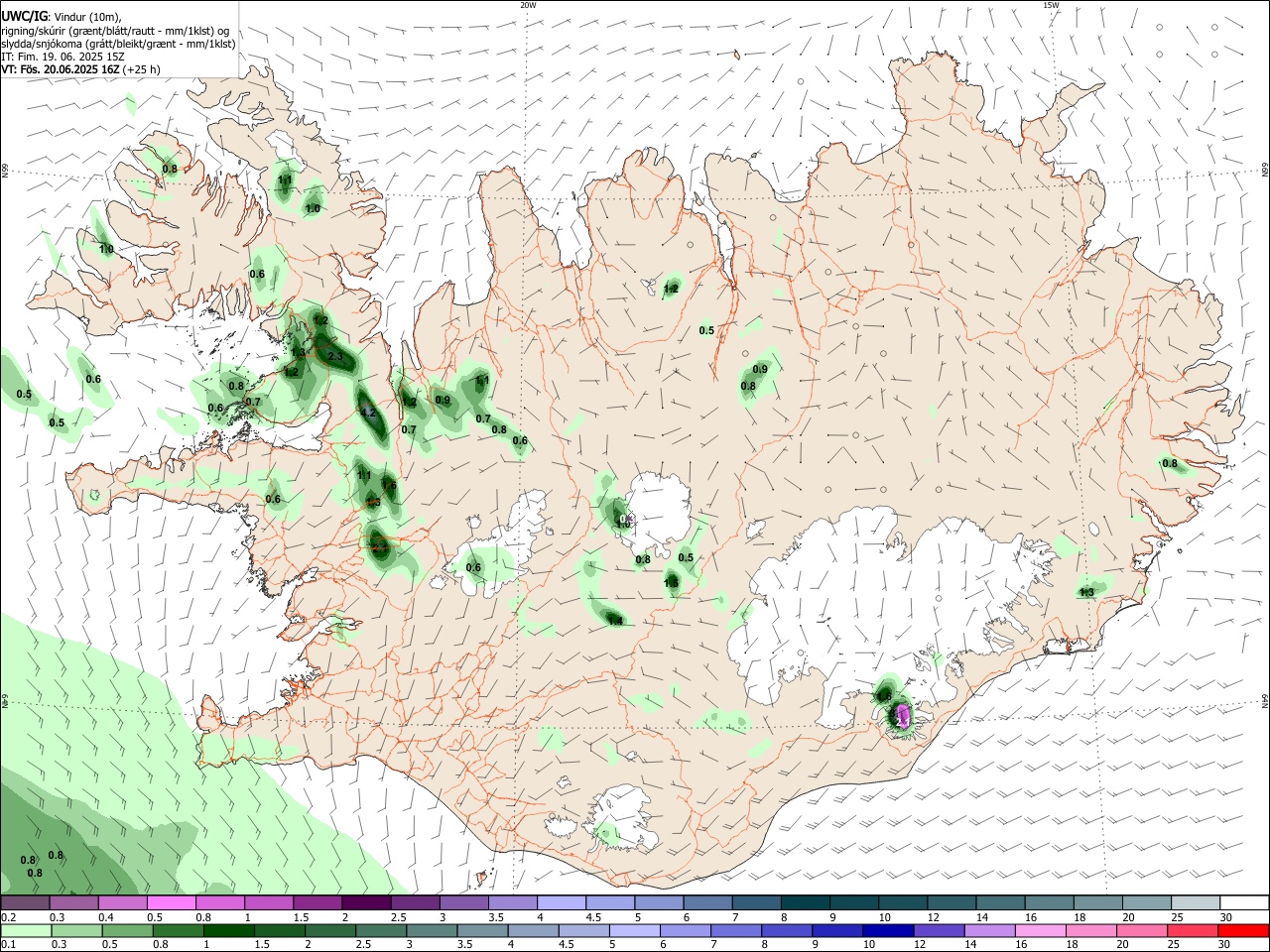
Task: Select the palest green swatch labeled 0.1
Action: pyautogui.click(x=26, y=930)
